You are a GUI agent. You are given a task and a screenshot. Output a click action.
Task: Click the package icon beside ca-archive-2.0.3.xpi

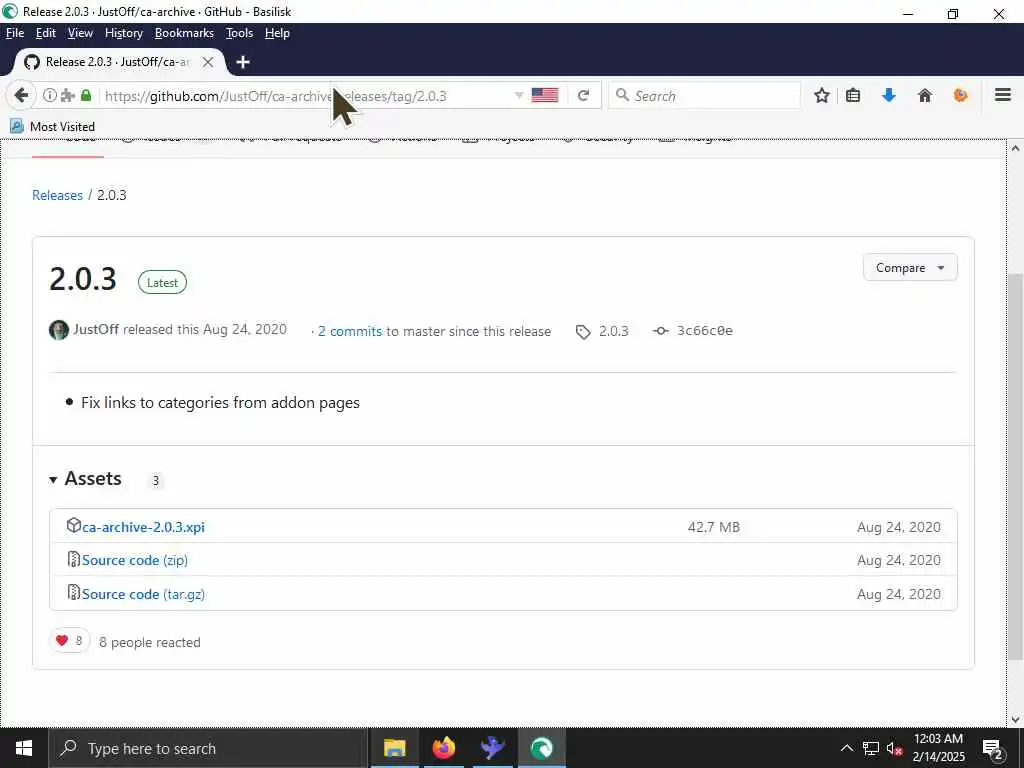tap(73, 525)
